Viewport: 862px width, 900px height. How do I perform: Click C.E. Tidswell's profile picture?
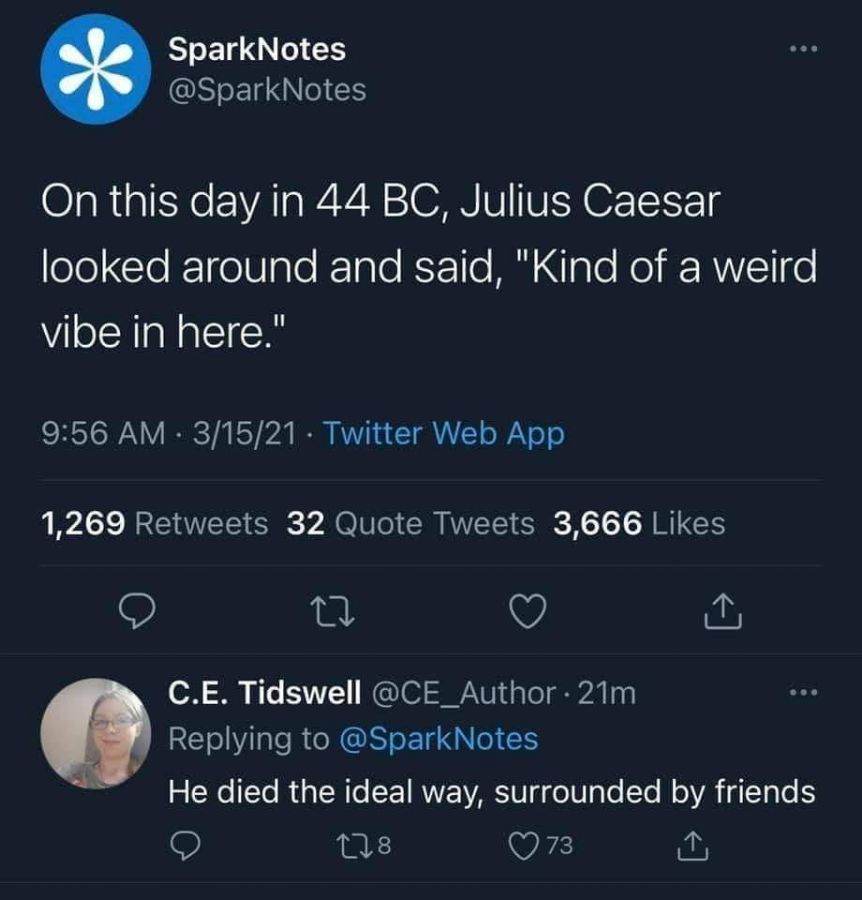(96, 729)
